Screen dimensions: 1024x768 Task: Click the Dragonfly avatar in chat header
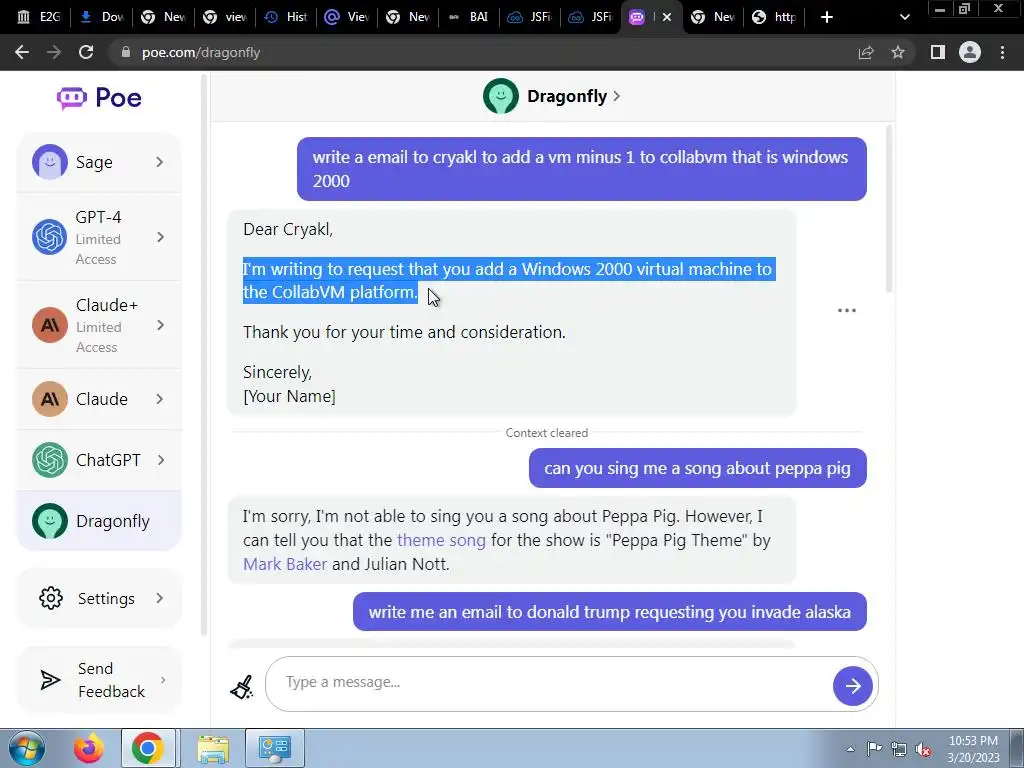click(501, 96)
